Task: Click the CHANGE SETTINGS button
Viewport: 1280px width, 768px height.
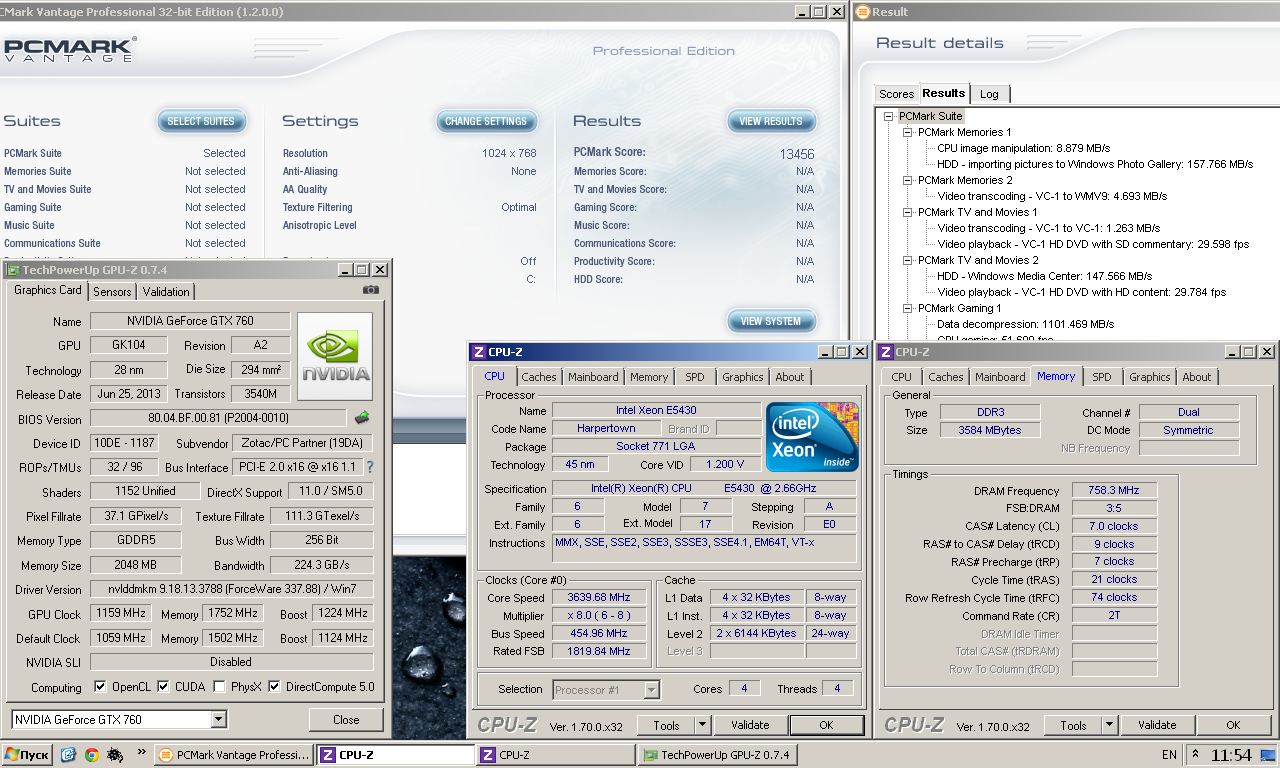Action: 485,121
